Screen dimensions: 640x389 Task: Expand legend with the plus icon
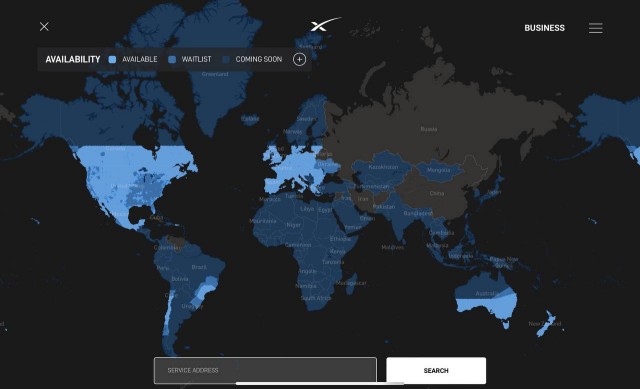tap(299, 60)
